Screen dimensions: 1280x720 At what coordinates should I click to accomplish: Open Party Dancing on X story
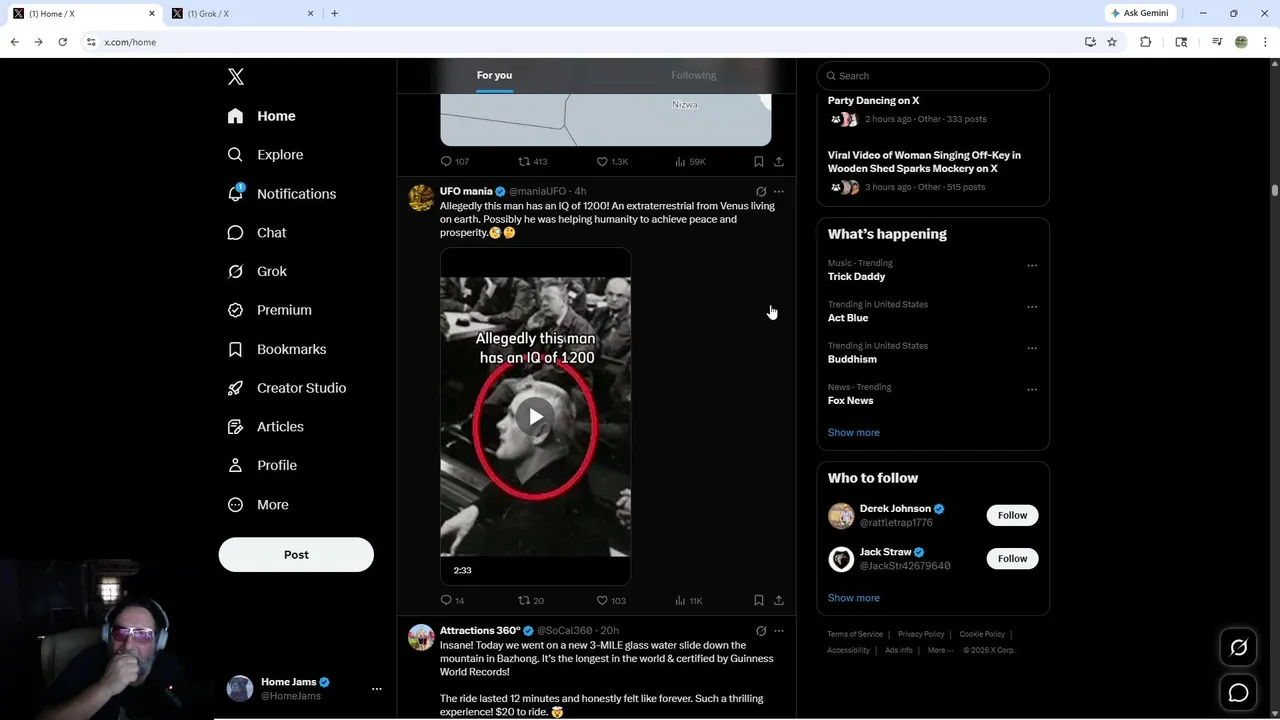[873, 100]
